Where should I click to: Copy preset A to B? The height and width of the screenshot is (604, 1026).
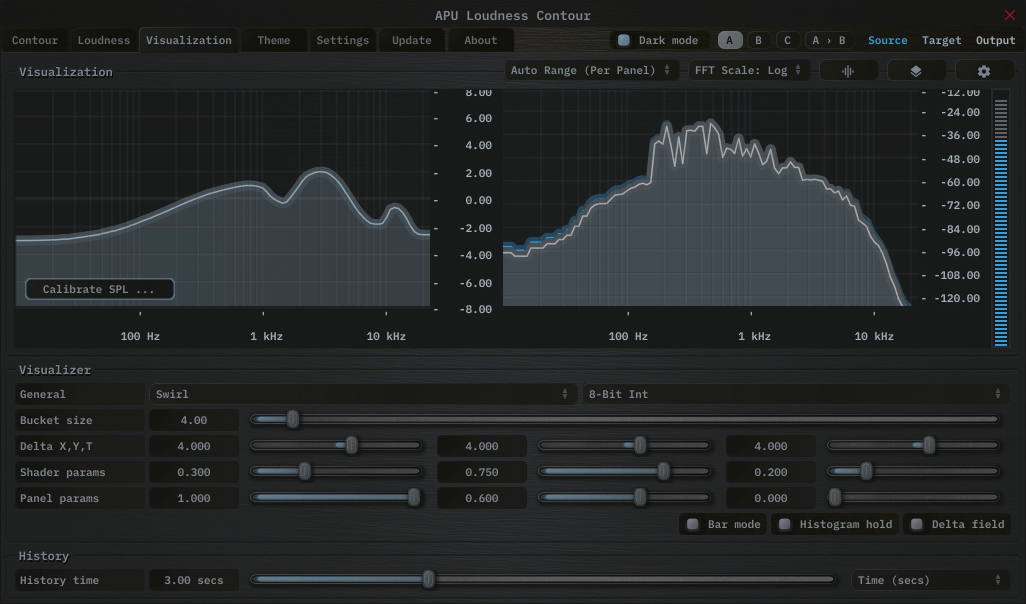point(828,40)
